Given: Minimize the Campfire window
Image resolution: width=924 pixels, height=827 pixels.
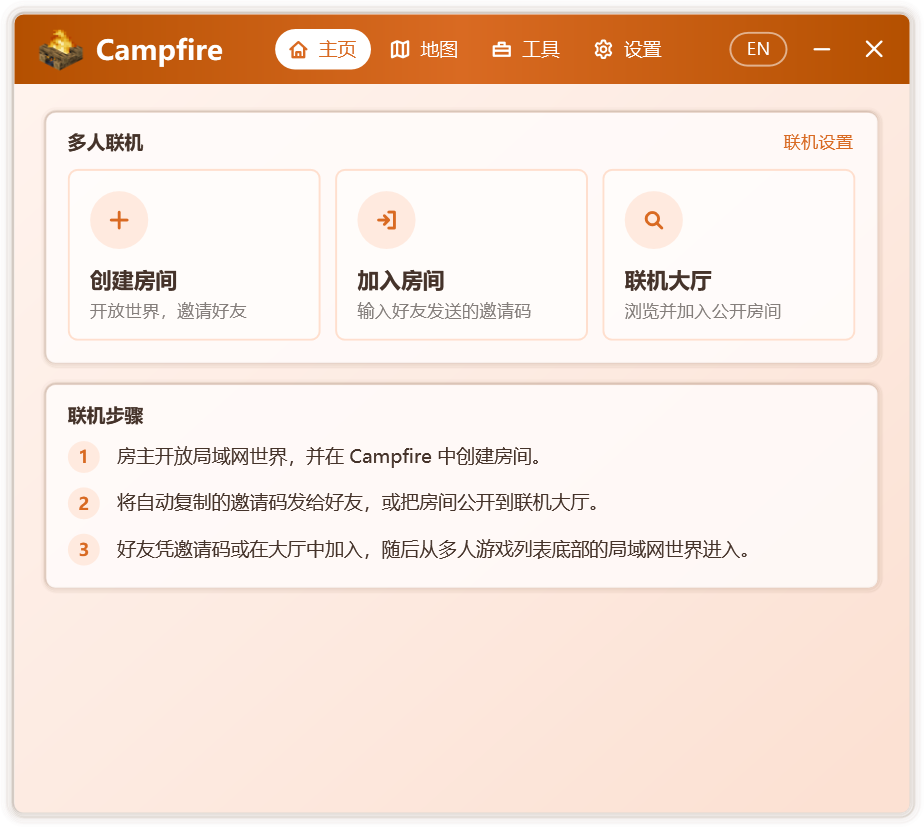Looking at the screenshot, I should point(821,50).
